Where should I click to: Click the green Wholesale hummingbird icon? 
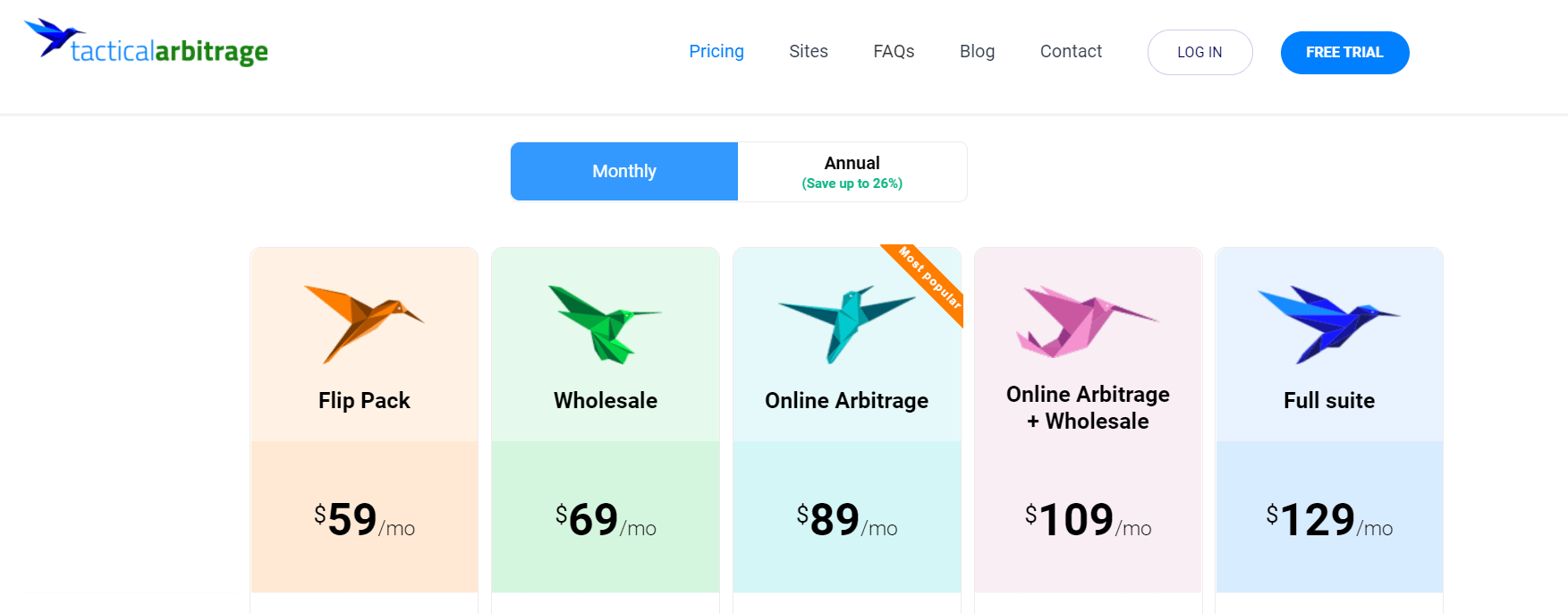[x=605, y=324]
